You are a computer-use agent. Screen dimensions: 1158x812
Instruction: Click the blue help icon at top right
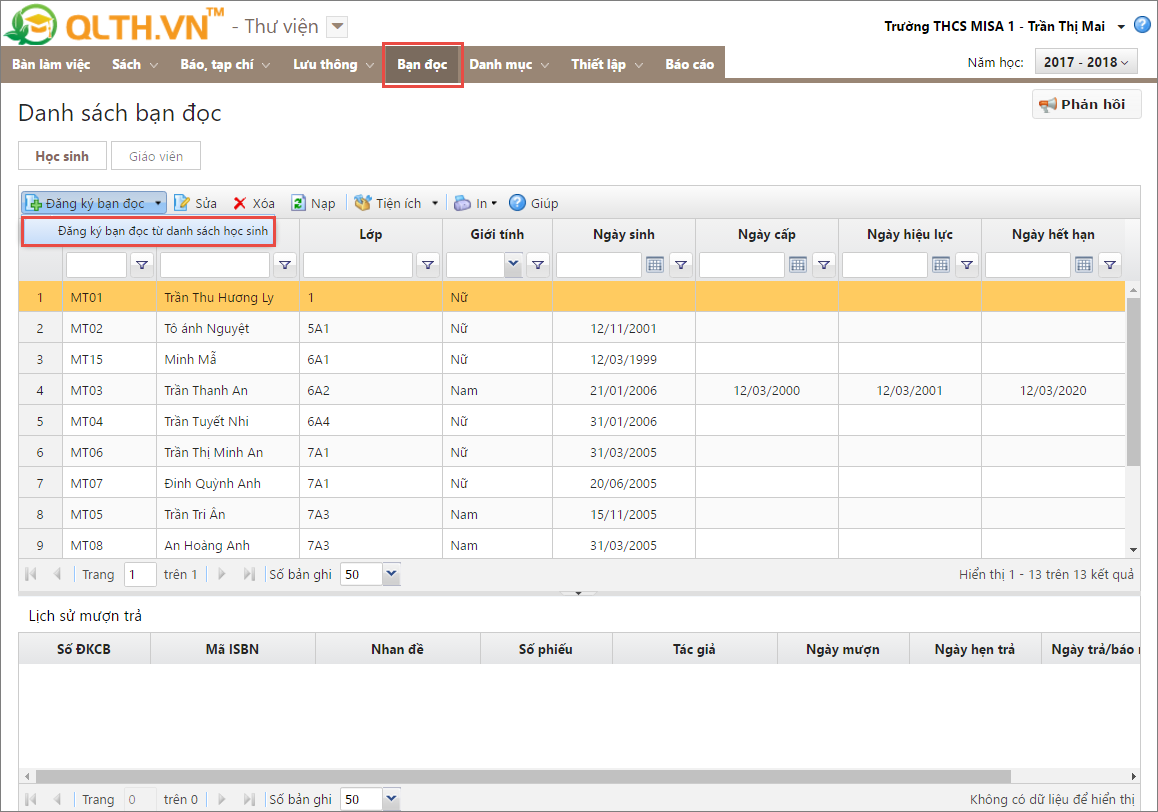[x=1142, y=25]
